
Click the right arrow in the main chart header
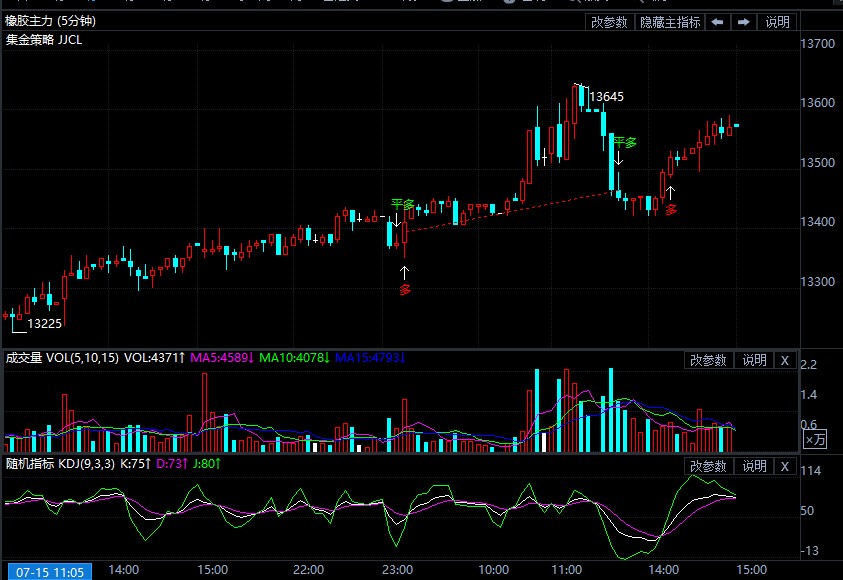tap(744, 22)
